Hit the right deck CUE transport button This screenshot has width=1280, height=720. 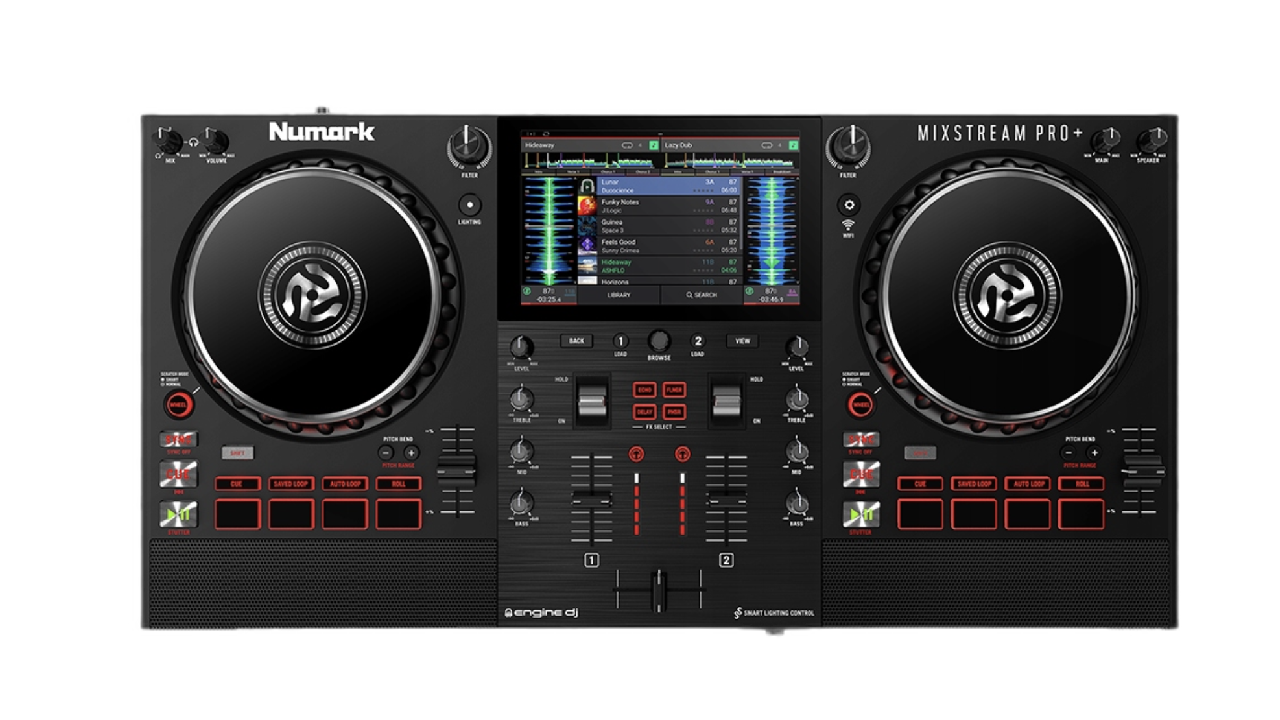click(861, 474)
